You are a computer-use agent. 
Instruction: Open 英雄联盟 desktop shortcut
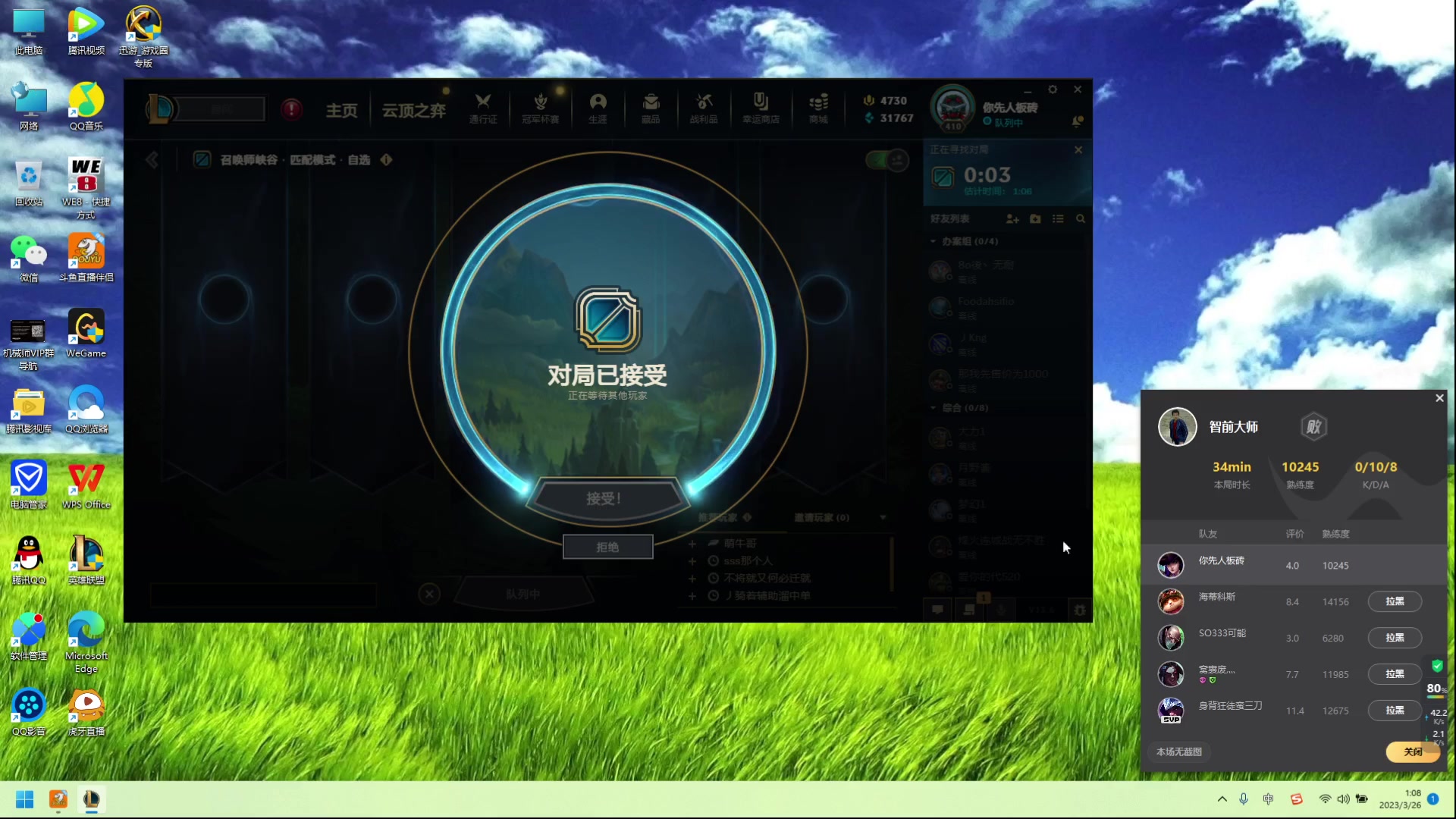86,560
